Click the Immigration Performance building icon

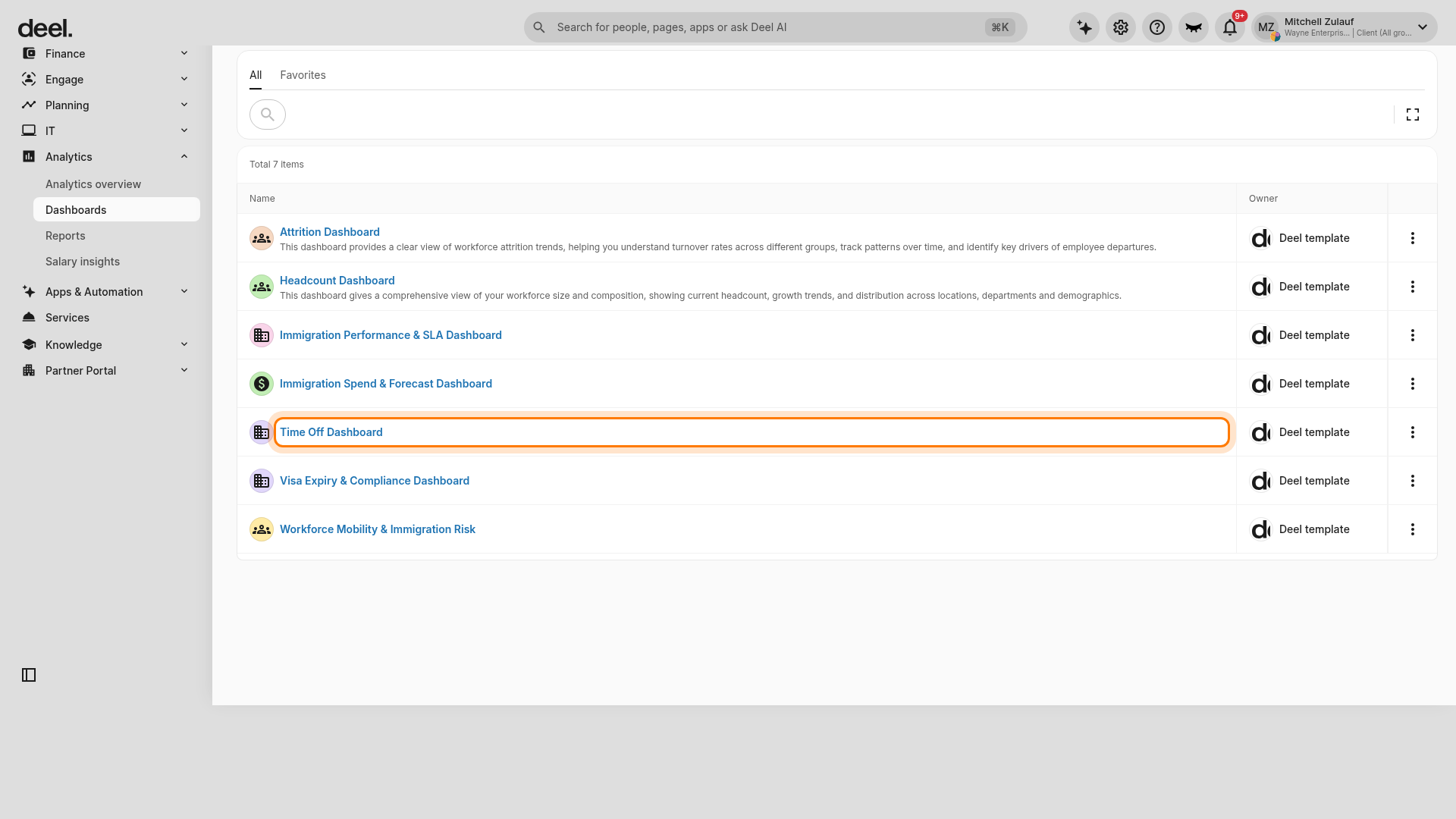point(262,335)
